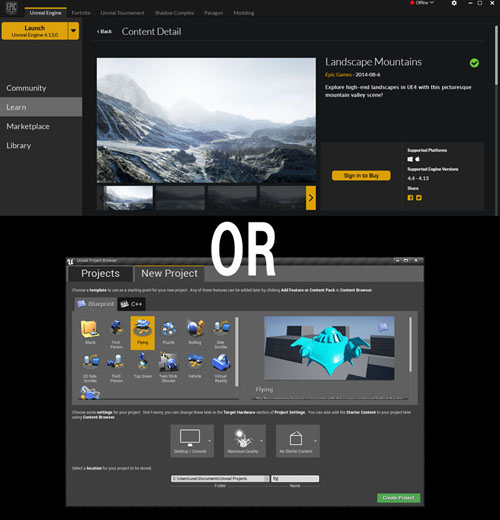Select the Blank project template
This screenshot has height=520, width=500.
[90, 332]
